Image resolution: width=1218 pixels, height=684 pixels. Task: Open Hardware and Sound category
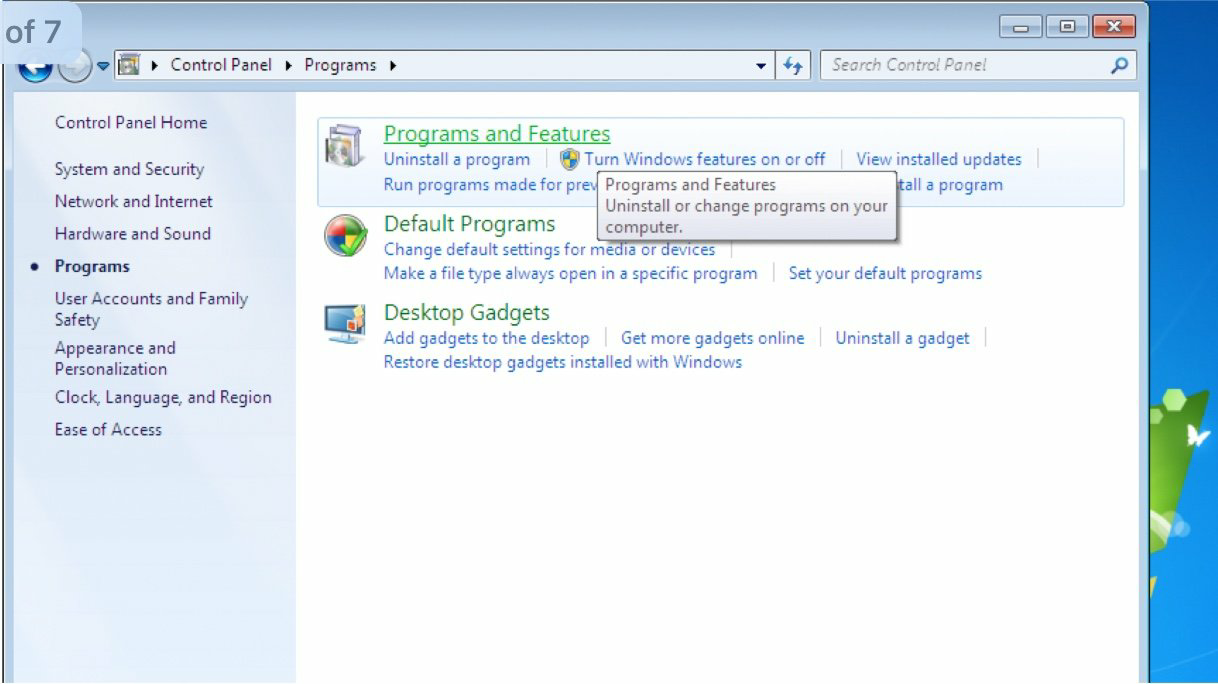point(133,234)
